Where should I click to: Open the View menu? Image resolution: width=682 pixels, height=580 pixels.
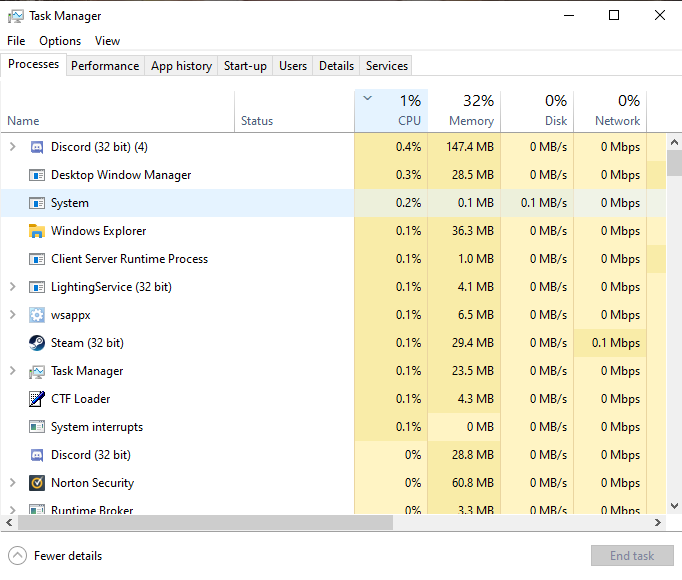107,41
